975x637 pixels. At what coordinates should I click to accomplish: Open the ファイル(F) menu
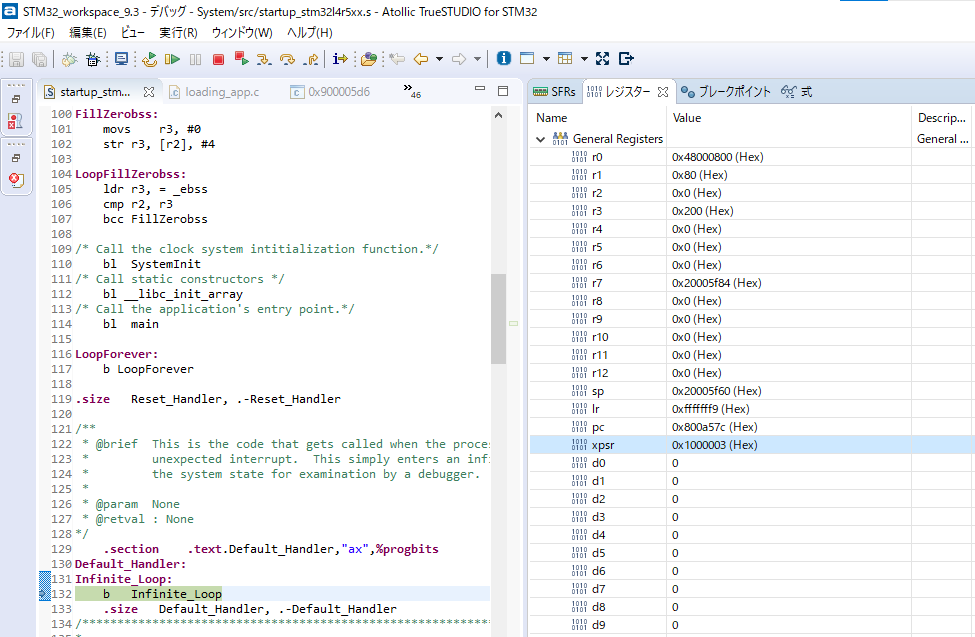30,33
